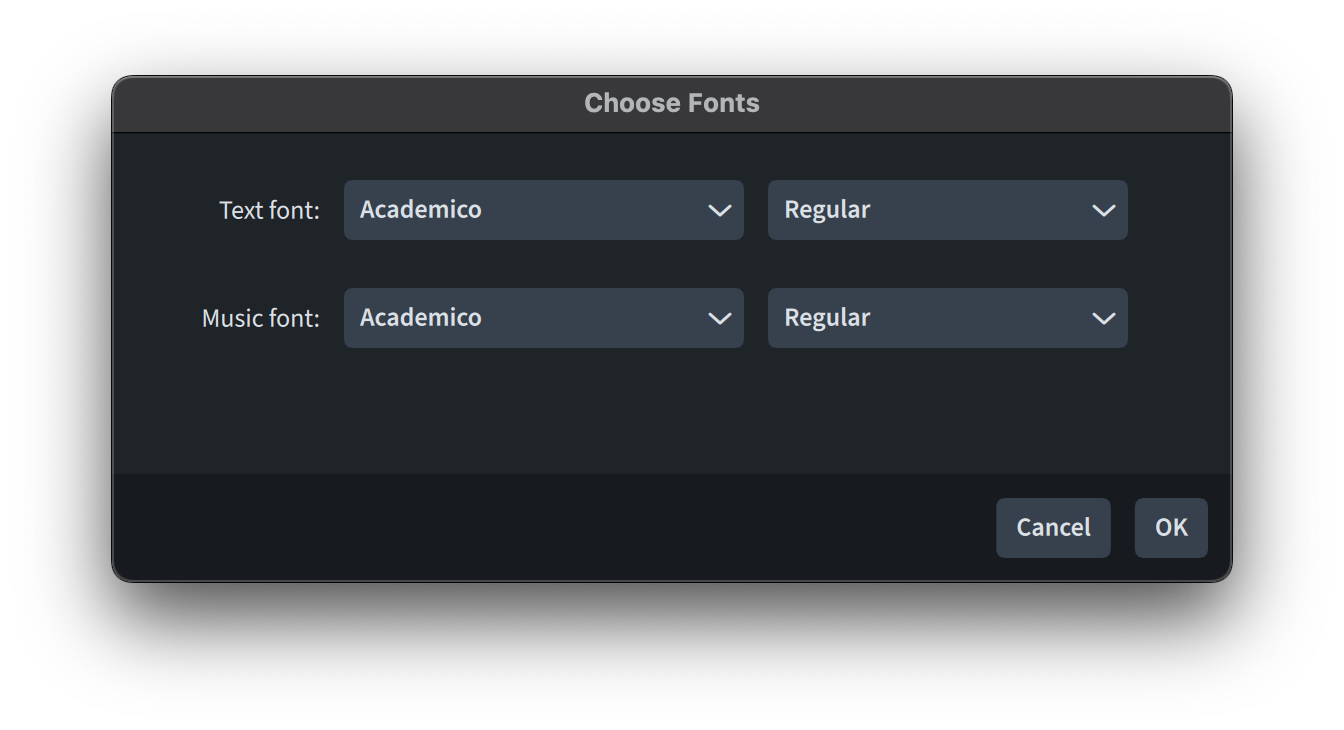This screenshot has height=730, width=1344.
Task: Click Cancel to dismiss the dialog
Action: tap(1053, 527)
